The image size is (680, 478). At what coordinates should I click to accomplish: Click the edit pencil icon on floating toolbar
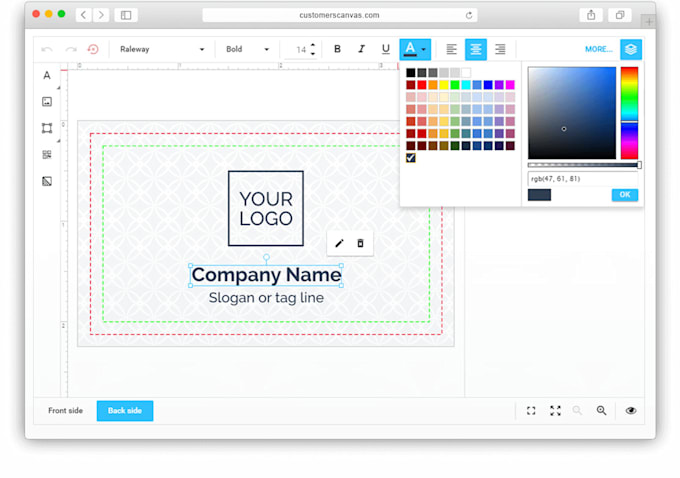339,243
